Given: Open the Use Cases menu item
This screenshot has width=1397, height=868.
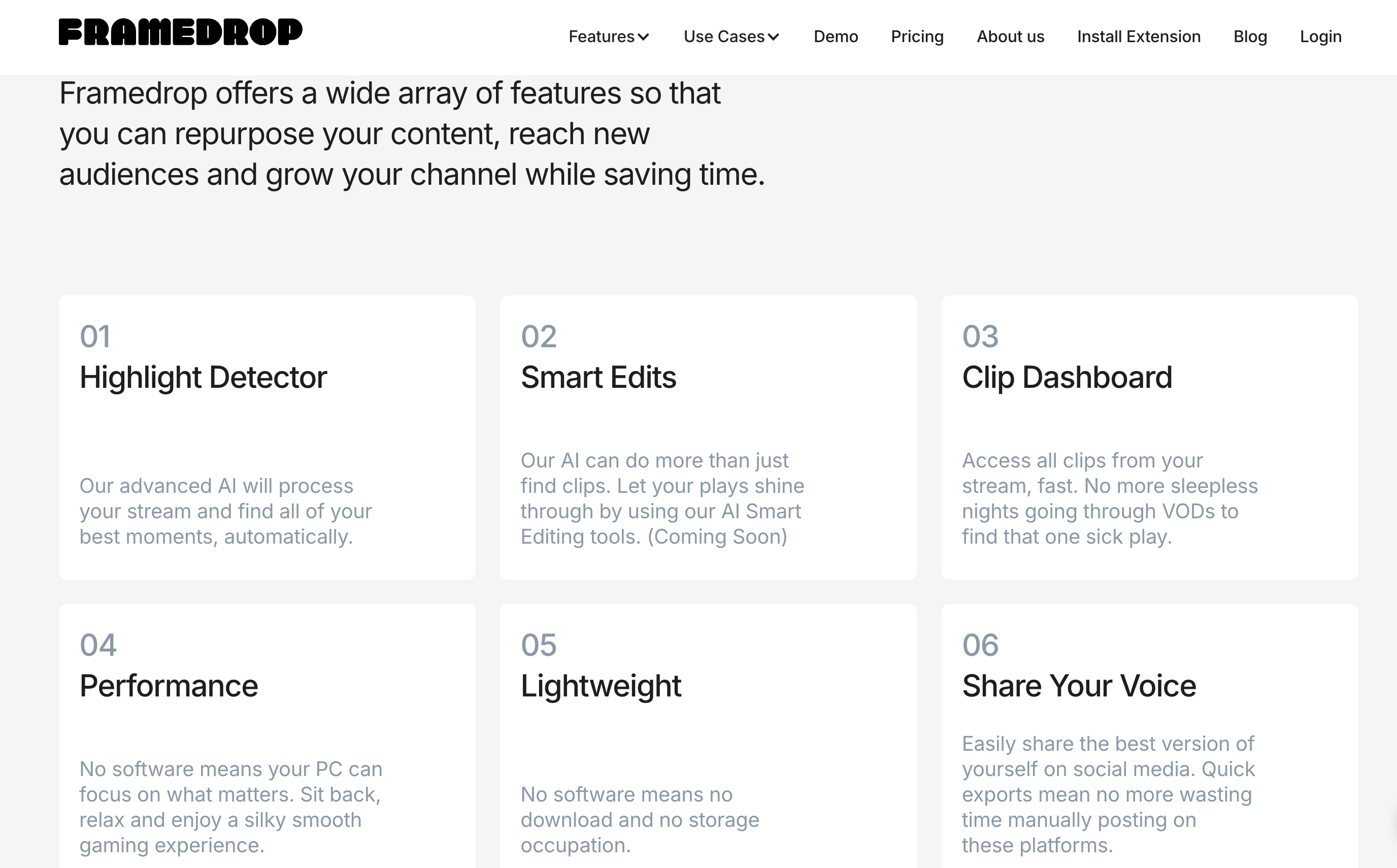Looking at the screenshot, I should click(724, 37).
